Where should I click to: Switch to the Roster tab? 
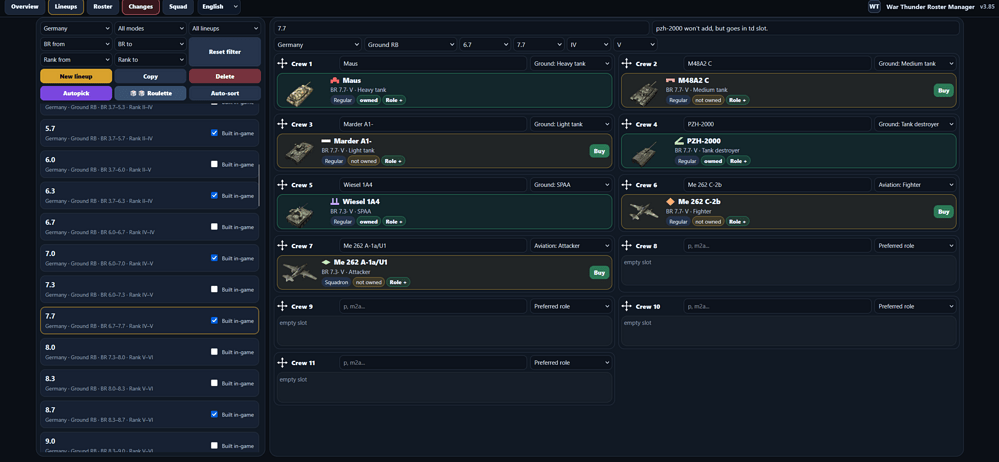click(x=103, y=6)
